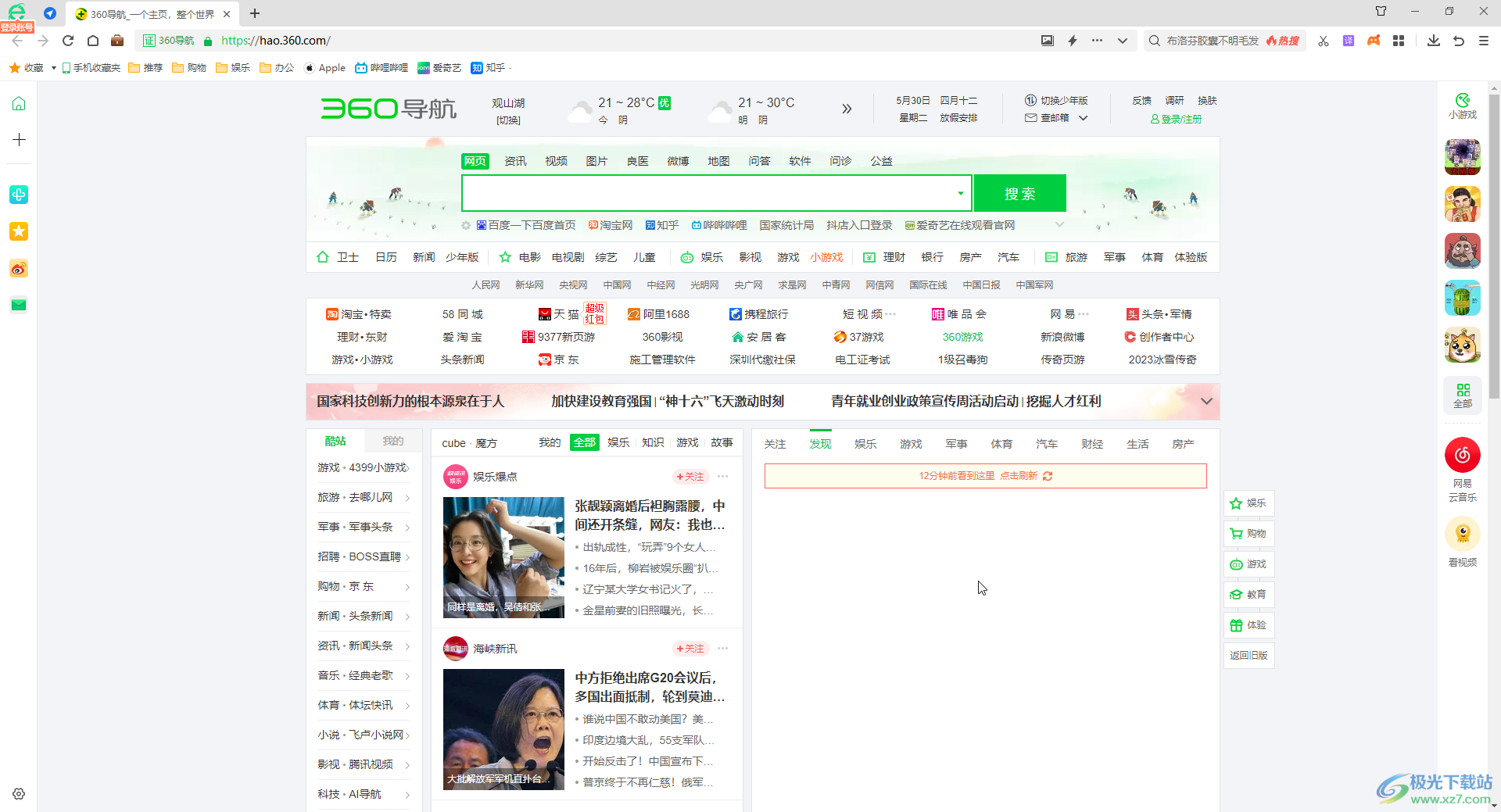
Task: Open the browser main menu hamburger icon
Action: pyautogui.click(x=1484, y=41)
